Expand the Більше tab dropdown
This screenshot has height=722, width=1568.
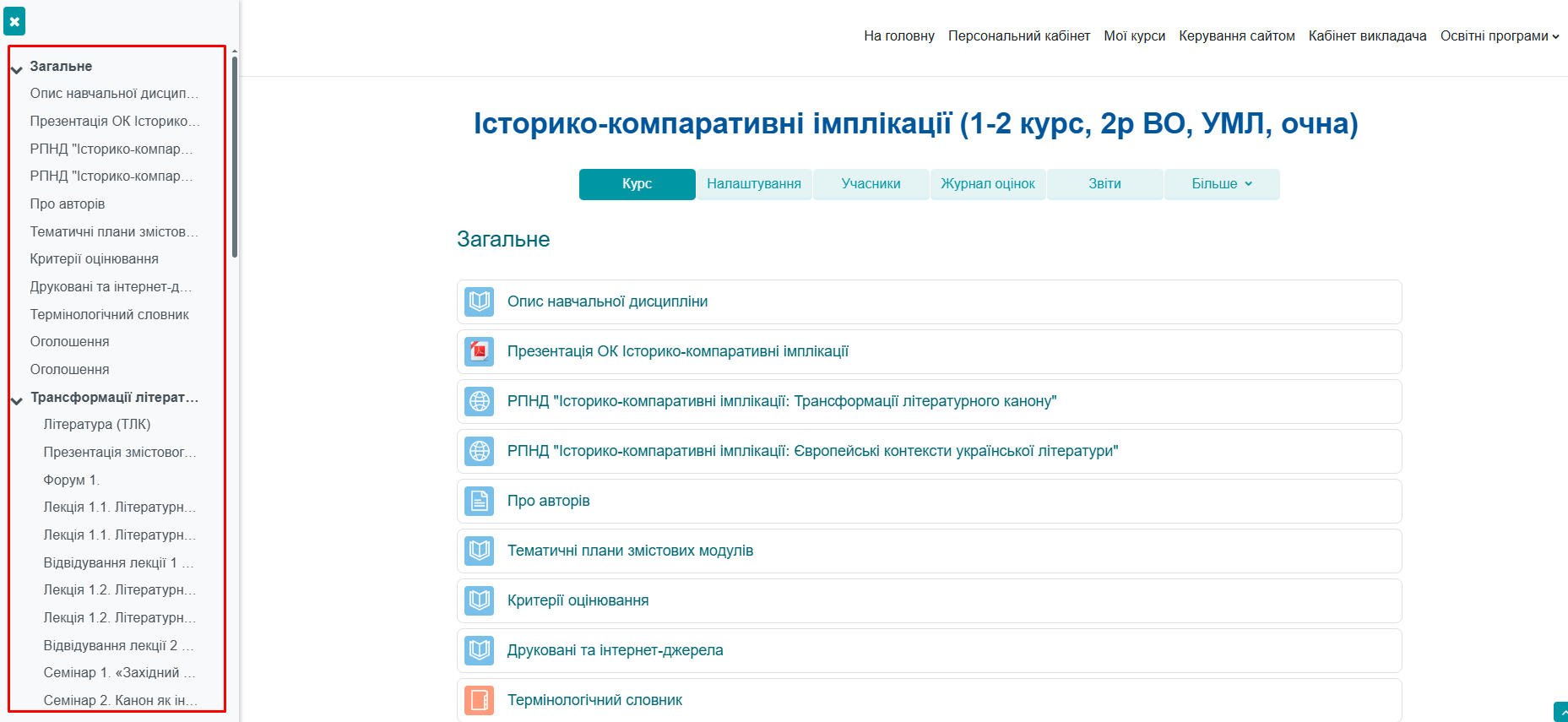click(x=1221, y=184)
